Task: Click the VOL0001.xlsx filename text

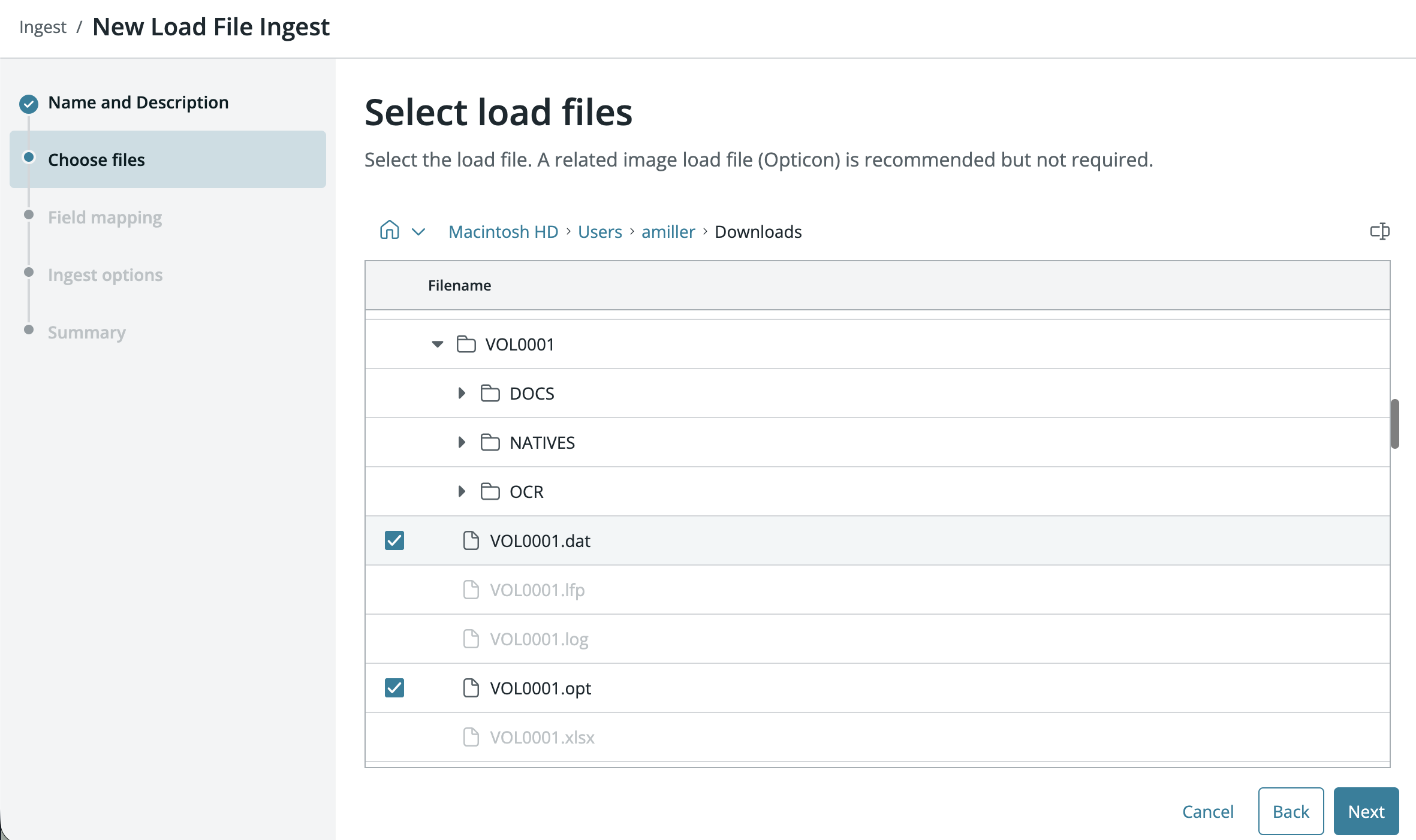Action: tap(542, 738)
